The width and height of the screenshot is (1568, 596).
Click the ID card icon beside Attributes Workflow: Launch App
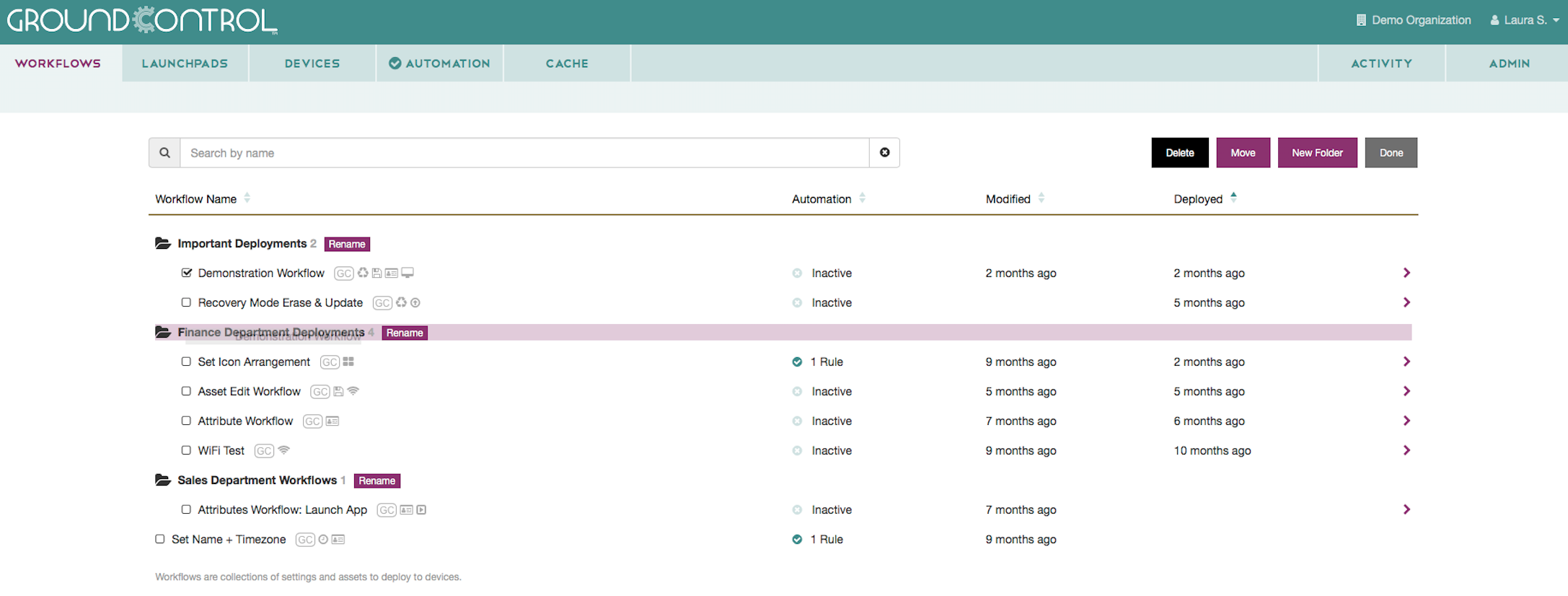(x=407, y=509)
